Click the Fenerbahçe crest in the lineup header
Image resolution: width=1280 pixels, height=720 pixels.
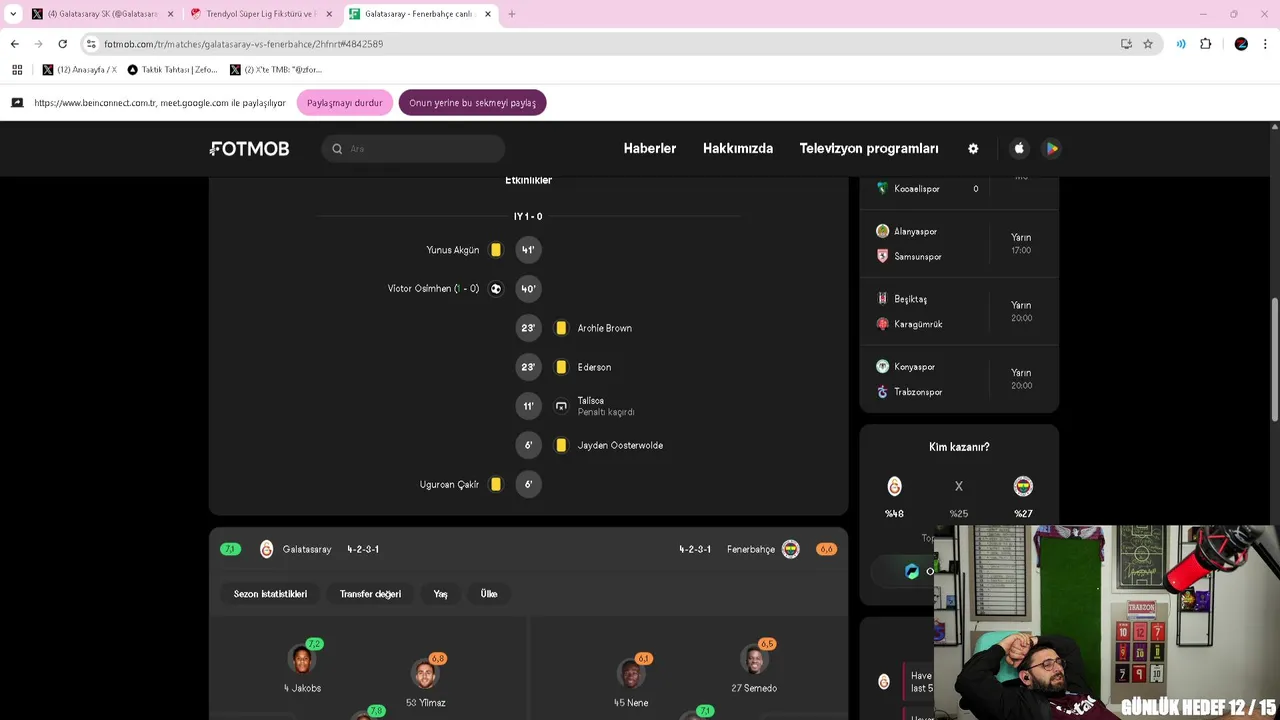coord(791,549)
